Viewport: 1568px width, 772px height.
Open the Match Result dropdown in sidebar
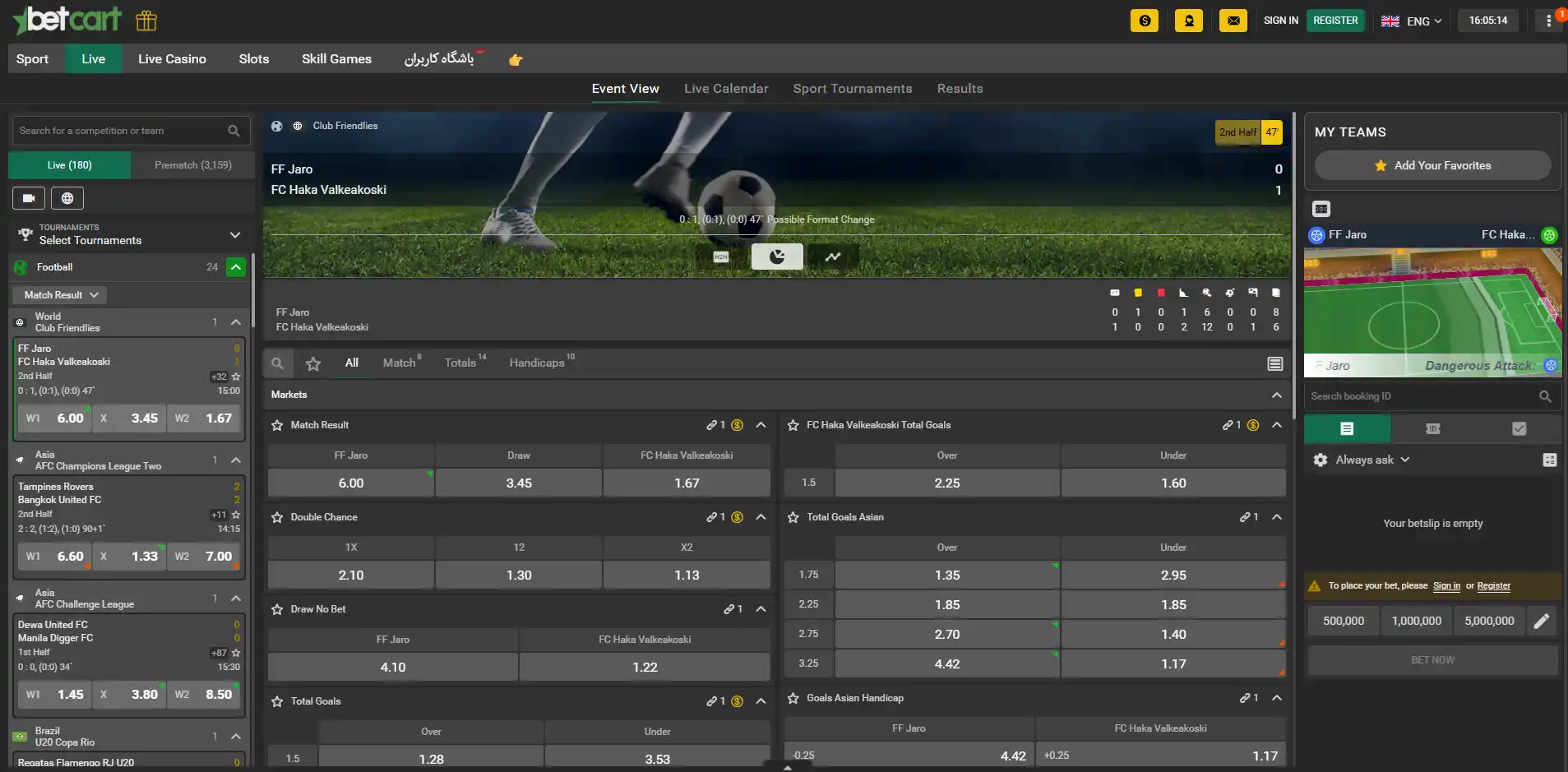point(60,295)
